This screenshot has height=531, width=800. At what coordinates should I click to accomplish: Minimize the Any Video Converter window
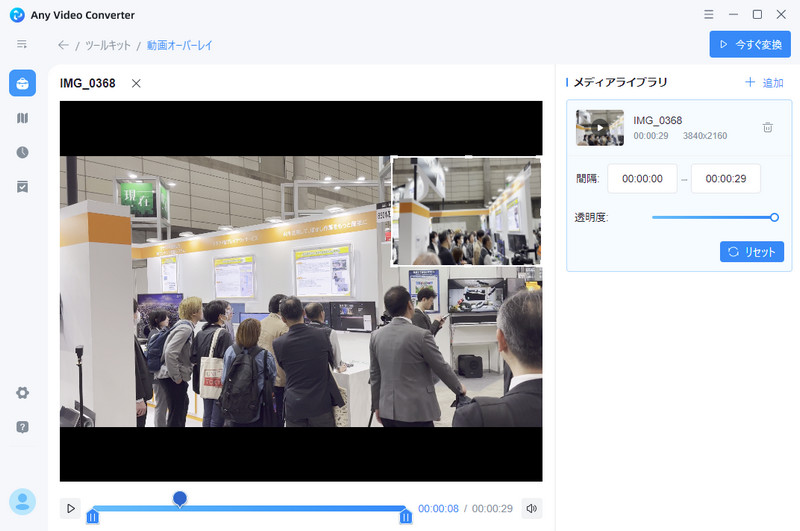point(733,14)
